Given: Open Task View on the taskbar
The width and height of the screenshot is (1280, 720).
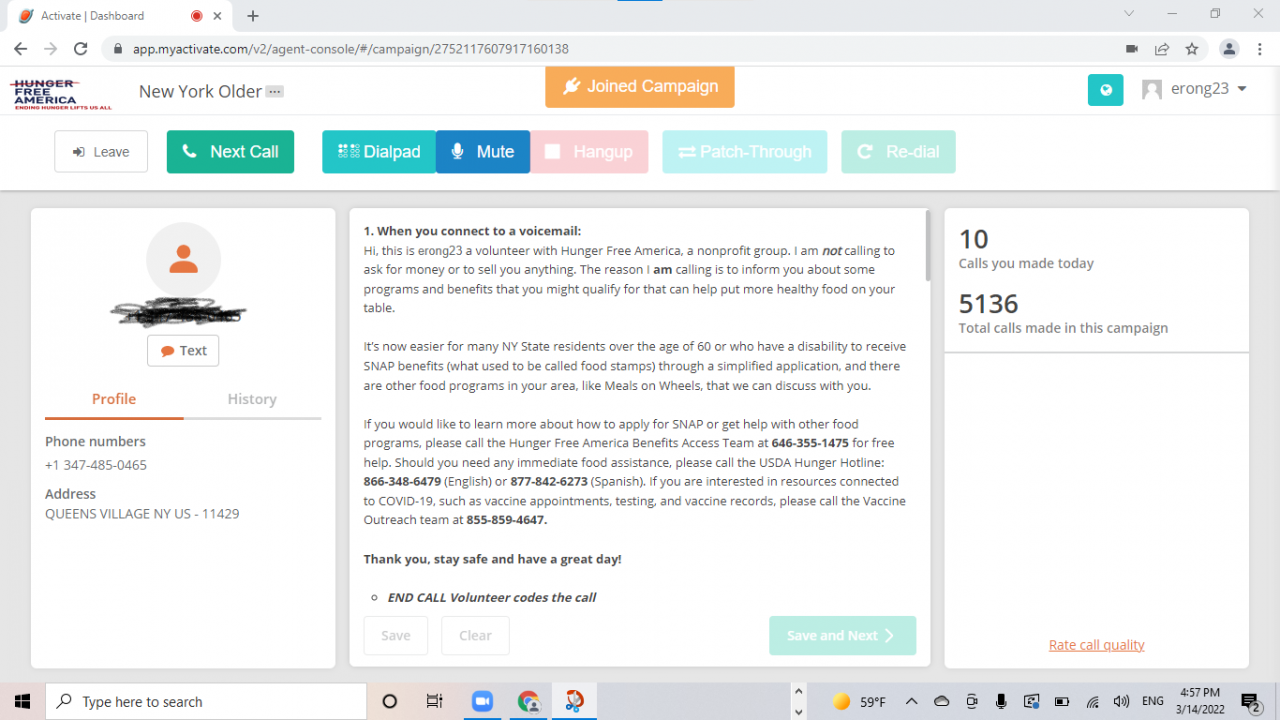Looking at the screenshot, I should (x=434, y=701).
